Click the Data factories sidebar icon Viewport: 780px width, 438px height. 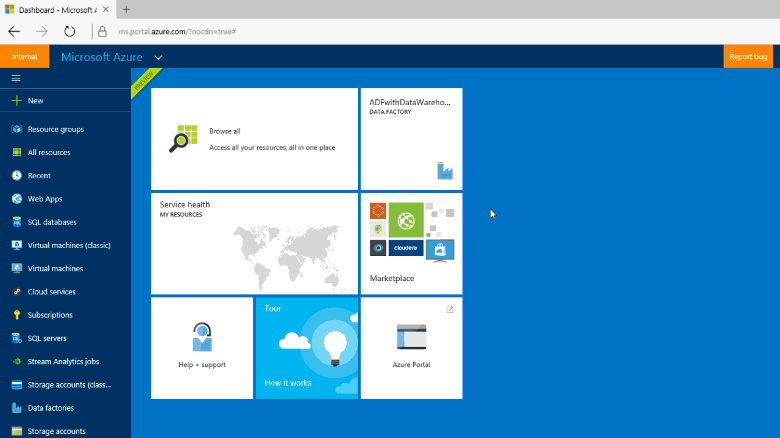(16, 408)
